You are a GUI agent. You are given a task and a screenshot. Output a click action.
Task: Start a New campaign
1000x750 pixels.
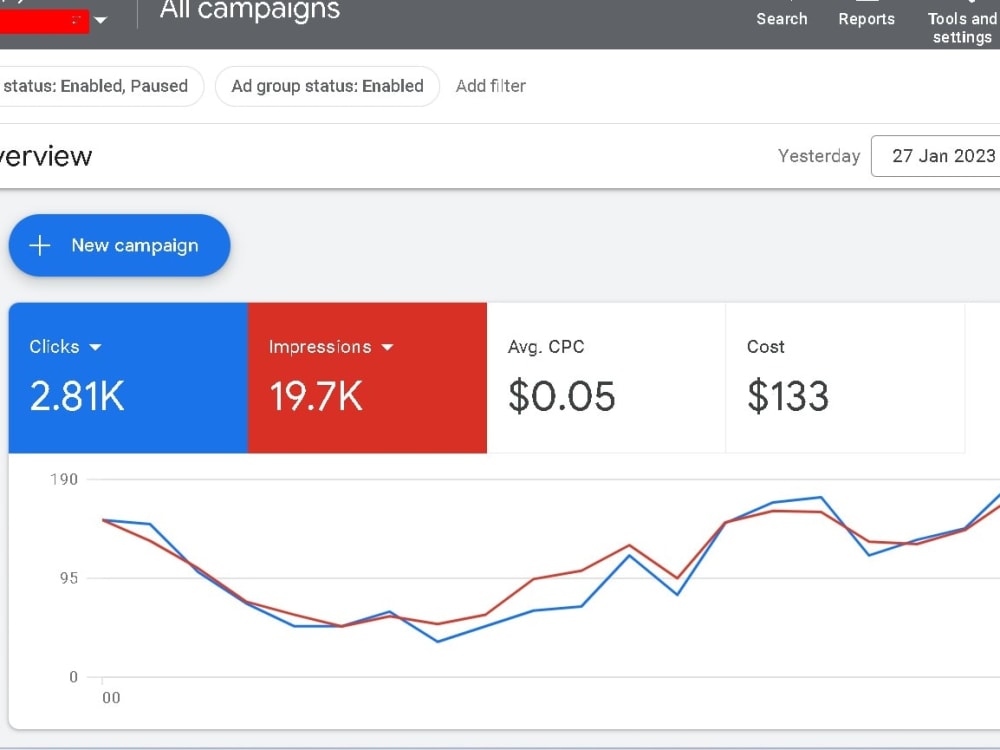[119, 246]
